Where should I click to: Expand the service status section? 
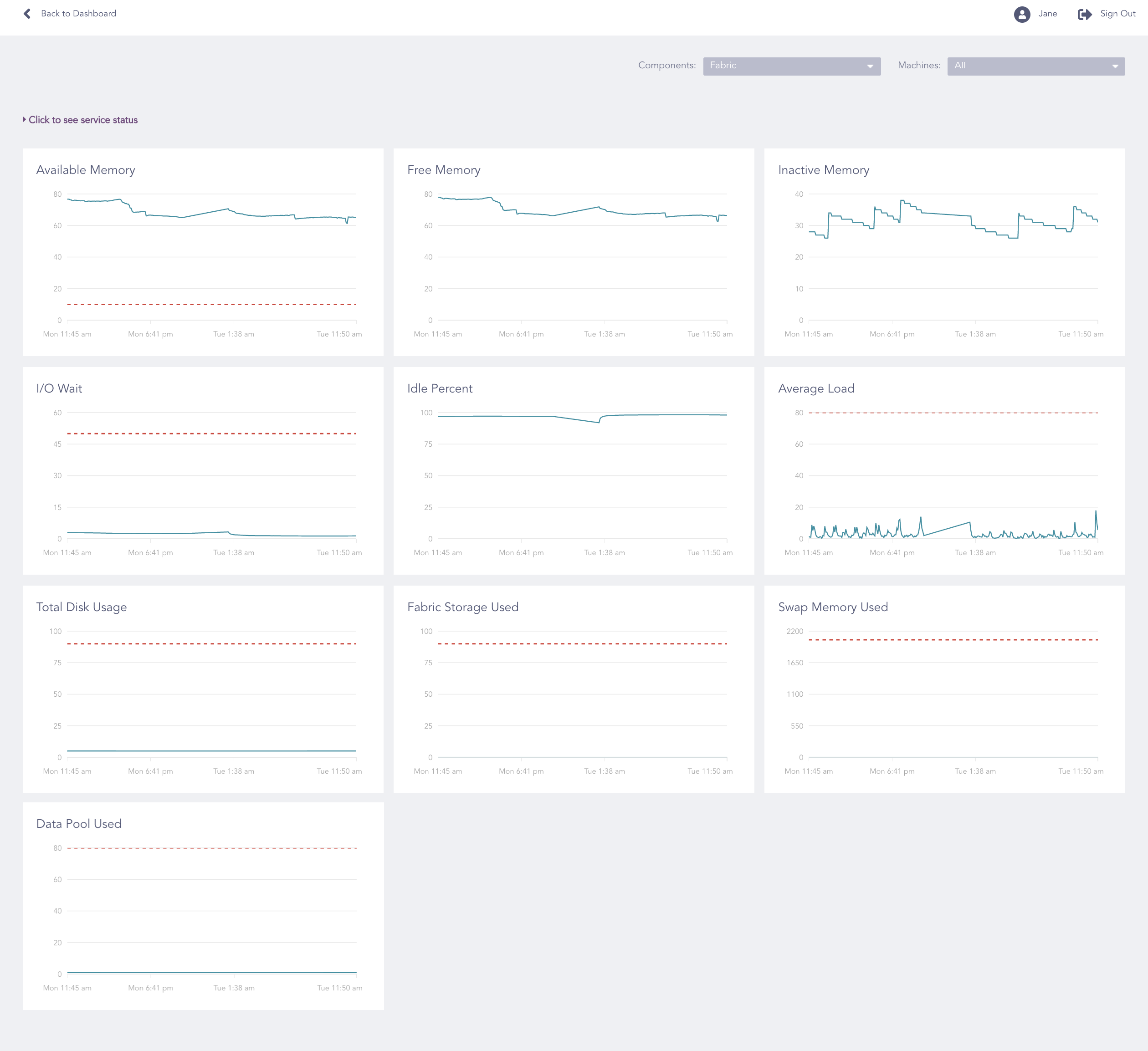click(83, 120)
